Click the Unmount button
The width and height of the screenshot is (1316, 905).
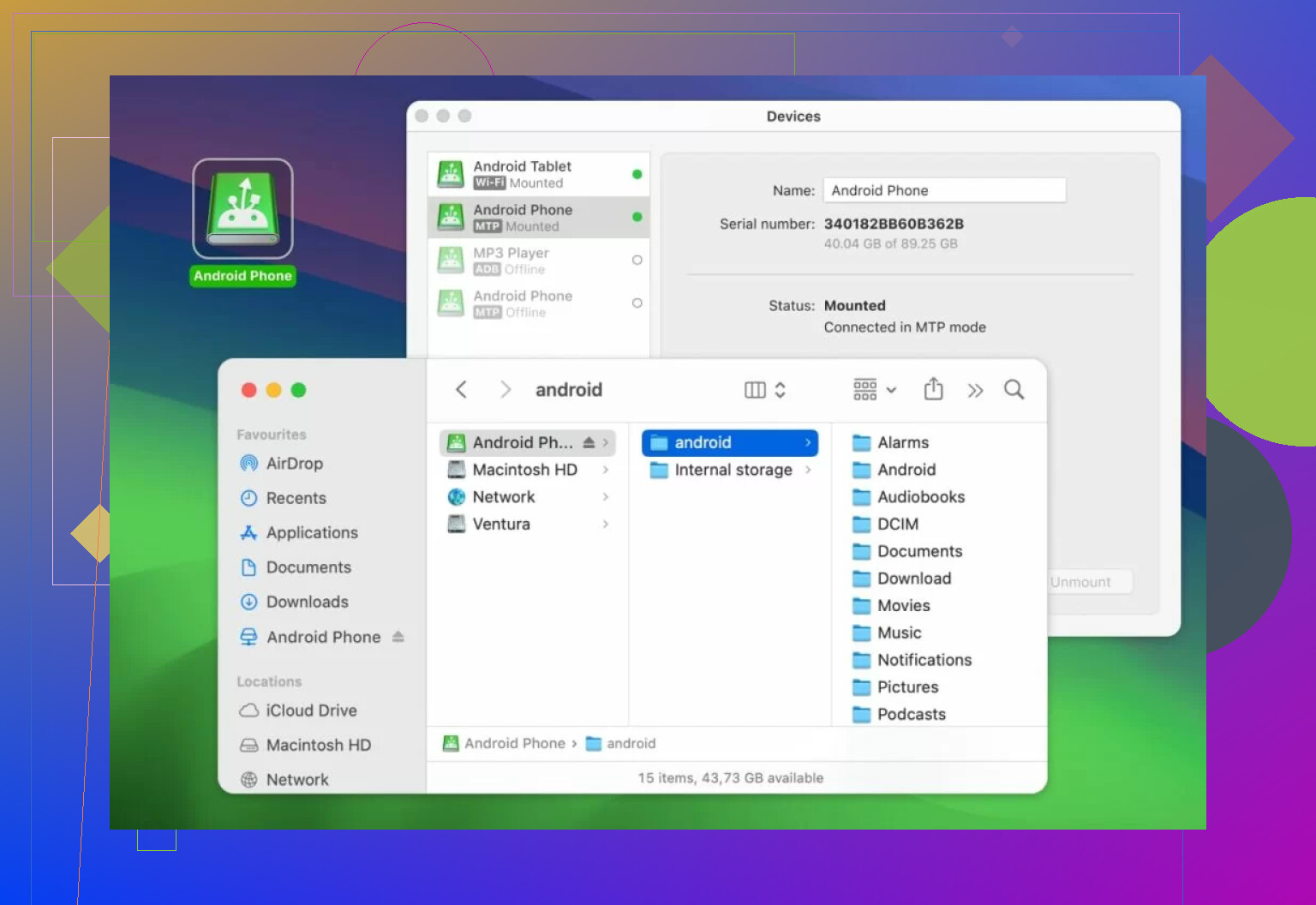click(x=1081, y=582)
